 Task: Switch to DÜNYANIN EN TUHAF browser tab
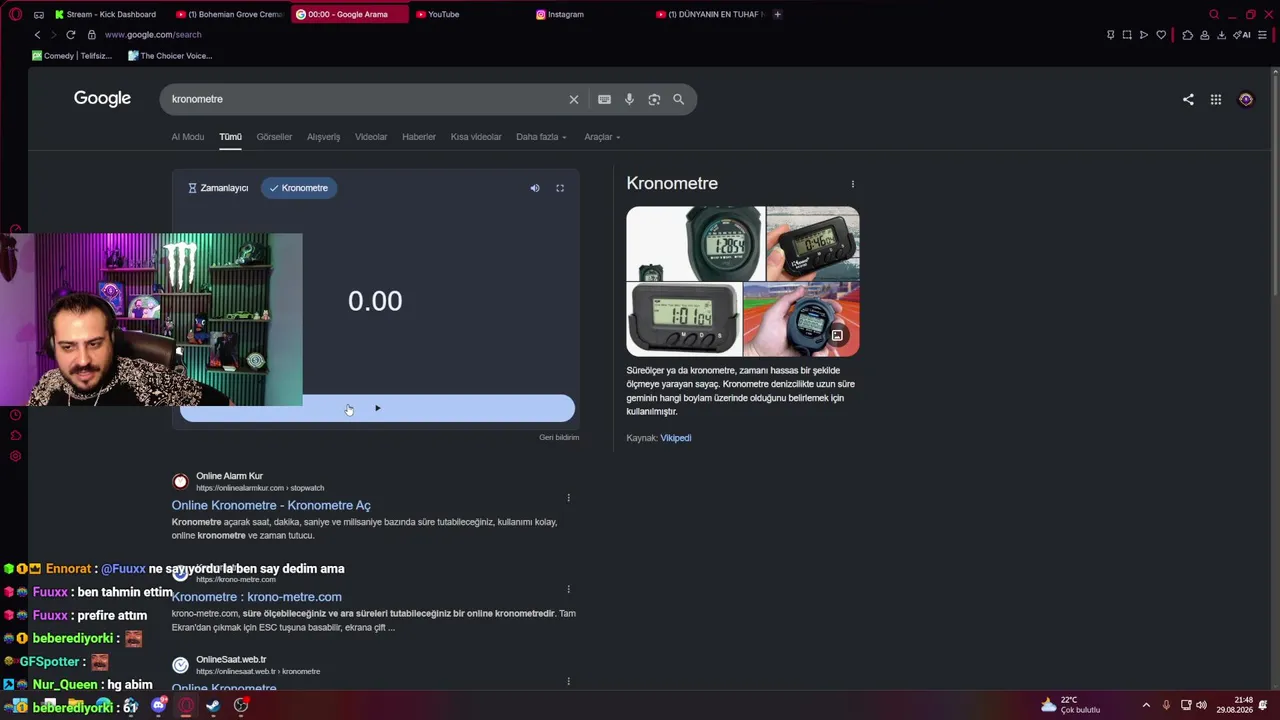click(x=710, y=15)
